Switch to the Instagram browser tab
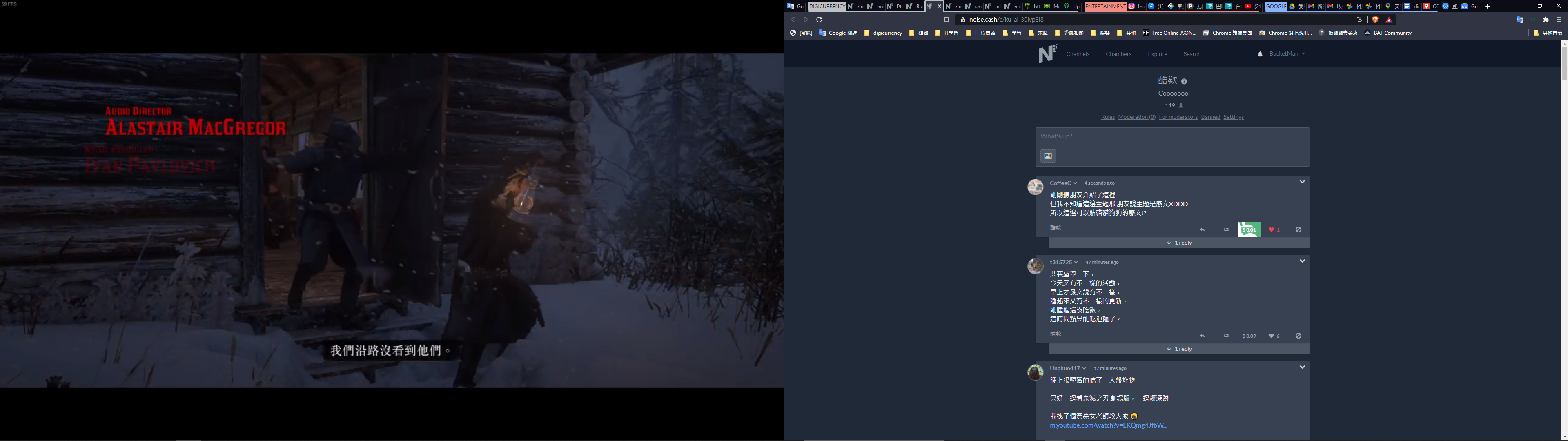 tap(1136, 6)
